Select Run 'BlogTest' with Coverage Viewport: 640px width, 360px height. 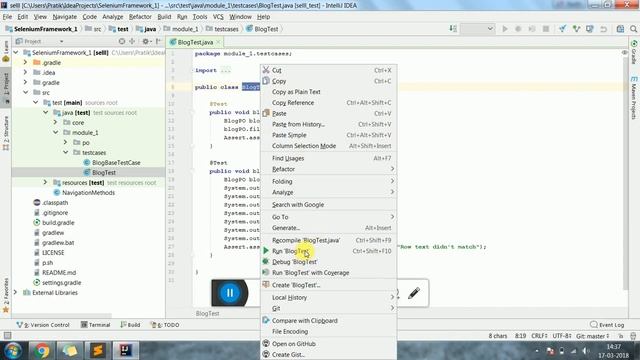click(329, 273)
